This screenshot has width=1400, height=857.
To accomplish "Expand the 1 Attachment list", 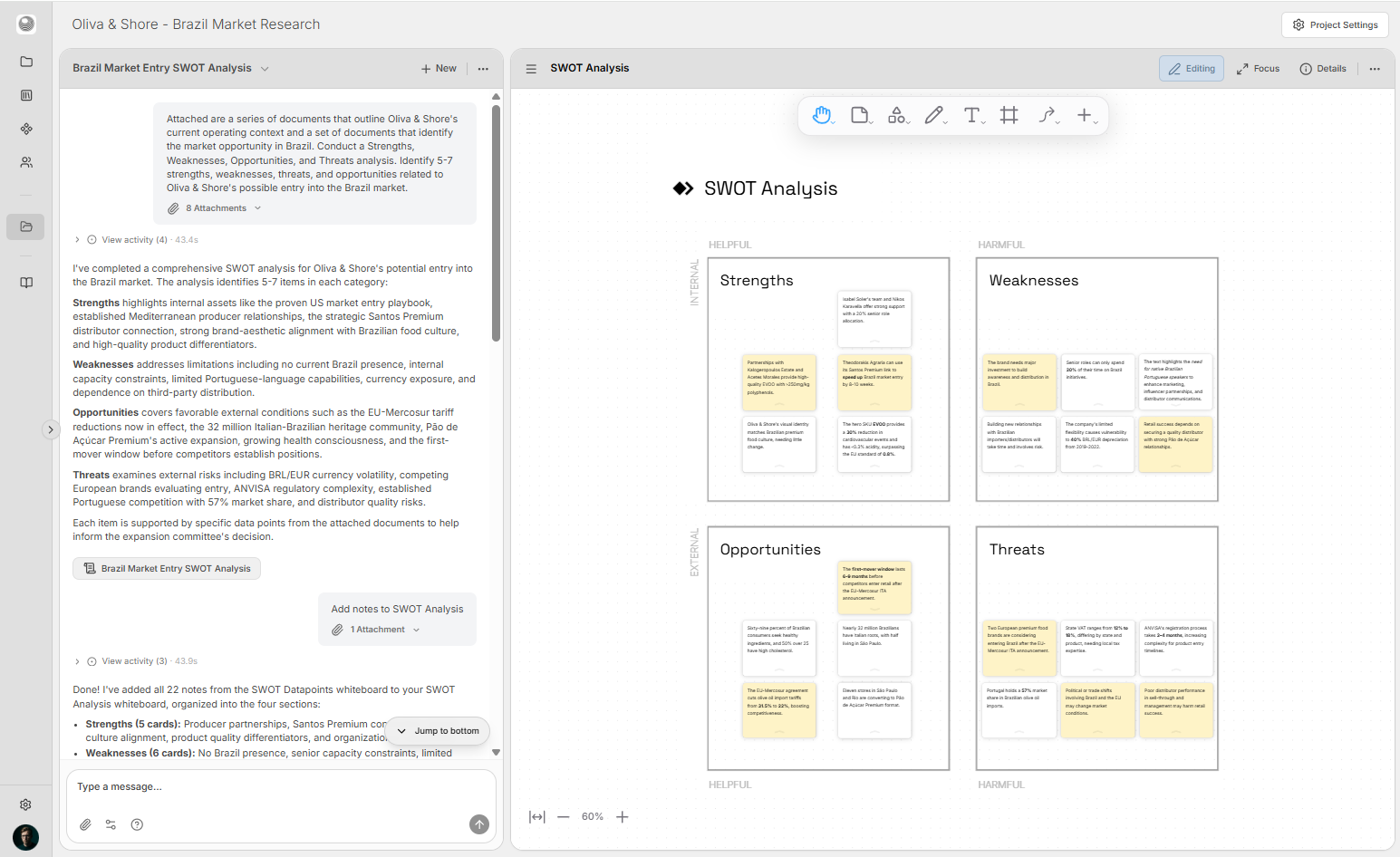I will click(x=376, y=630).
